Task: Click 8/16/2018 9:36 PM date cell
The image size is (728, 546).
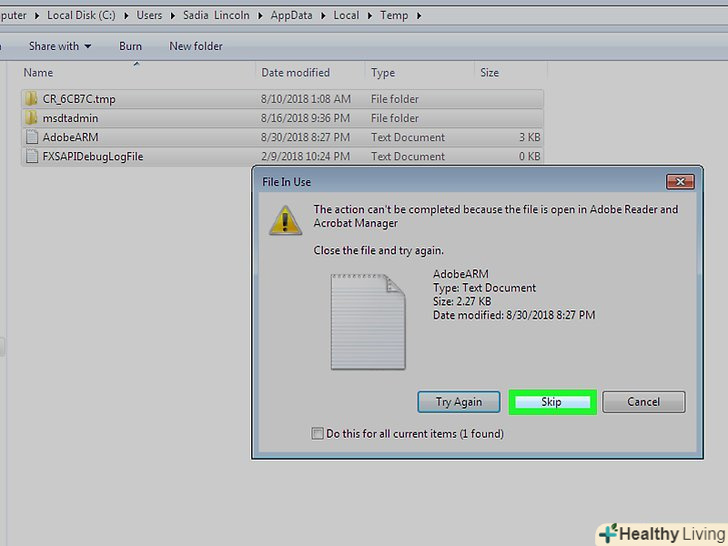Action: tap(305, 118)
